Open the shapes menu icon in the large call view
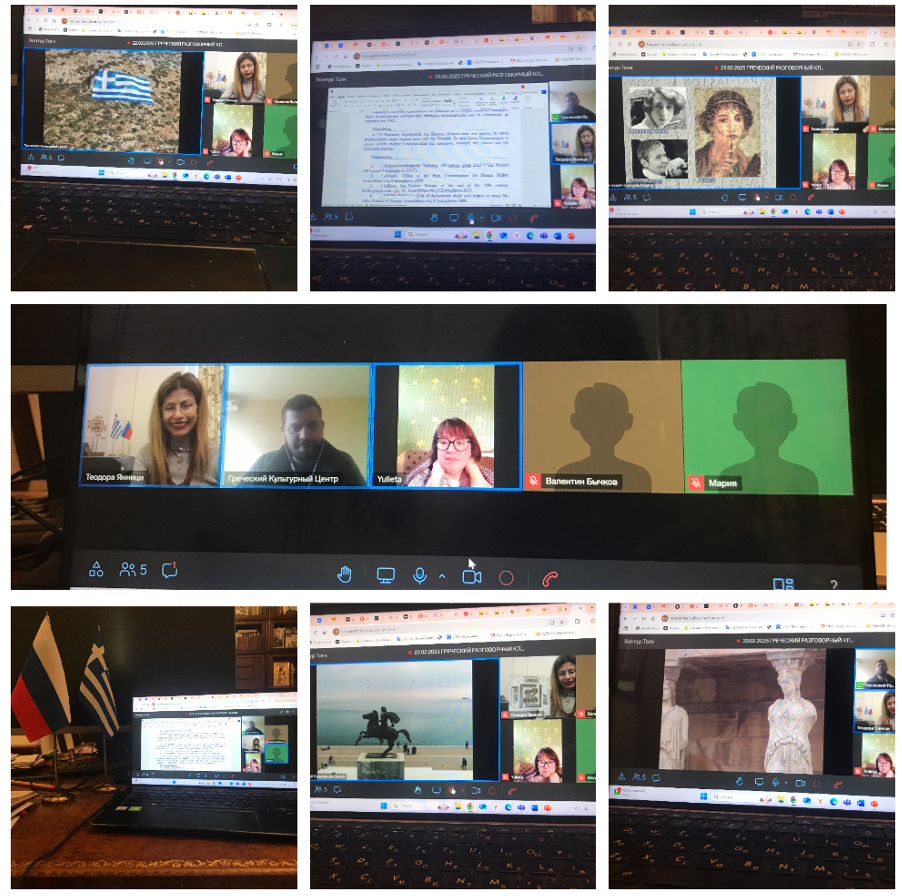The image size is (902, 896). point(96,569)
